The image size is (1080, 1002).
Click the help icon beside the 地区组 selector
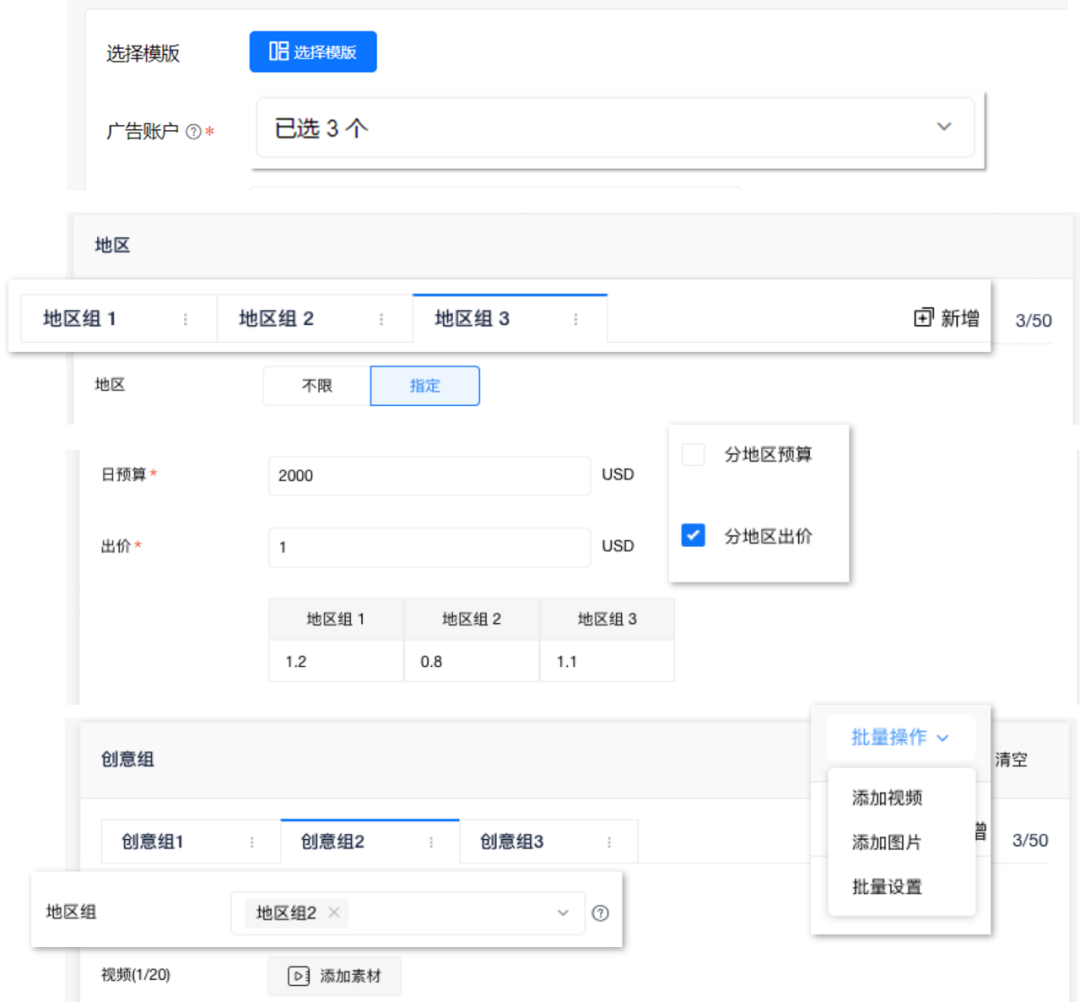(x=599, y=912)
